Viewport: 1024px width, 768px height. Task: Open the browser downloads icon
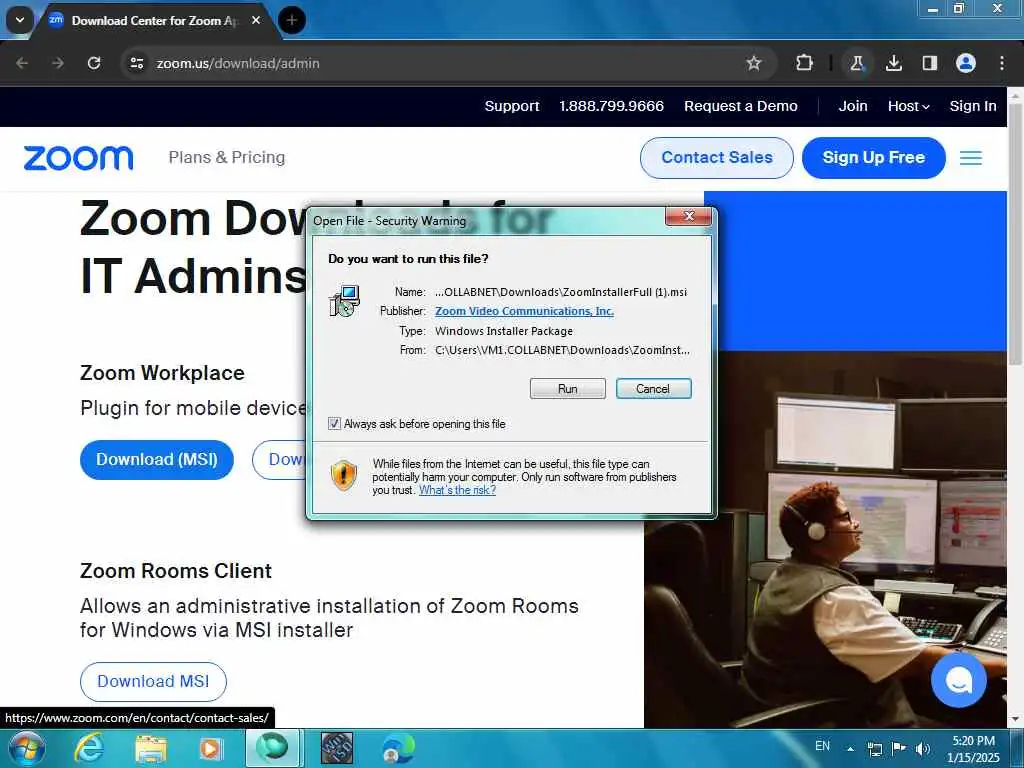pyautogui.click(x=893, y=63)
